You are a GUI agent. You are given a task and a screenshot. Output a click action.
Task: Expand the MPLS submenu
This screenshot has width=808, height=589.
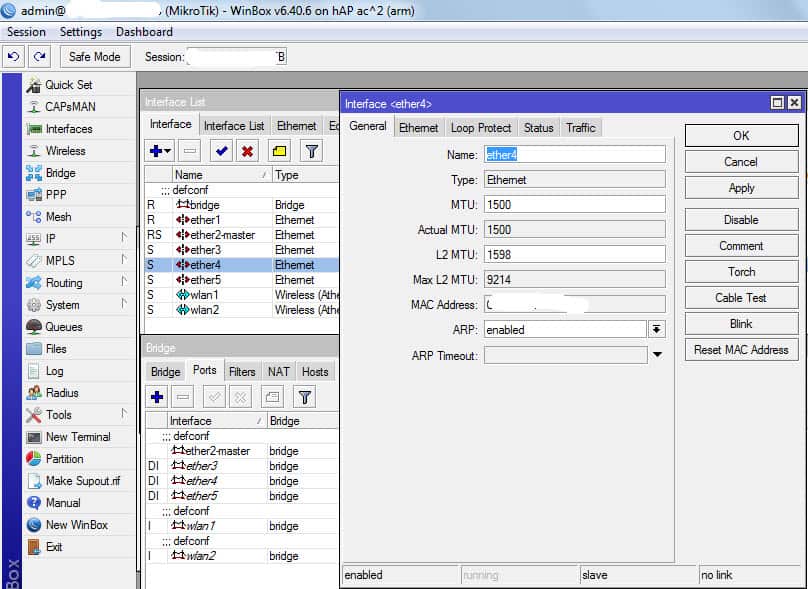point(124,260)
